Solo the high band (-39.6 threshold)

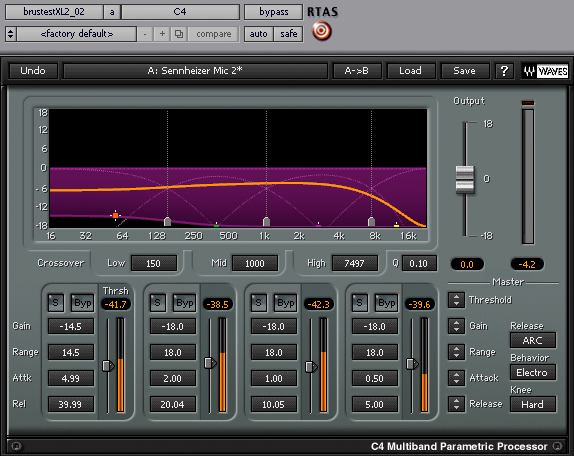tap(359, 303)
